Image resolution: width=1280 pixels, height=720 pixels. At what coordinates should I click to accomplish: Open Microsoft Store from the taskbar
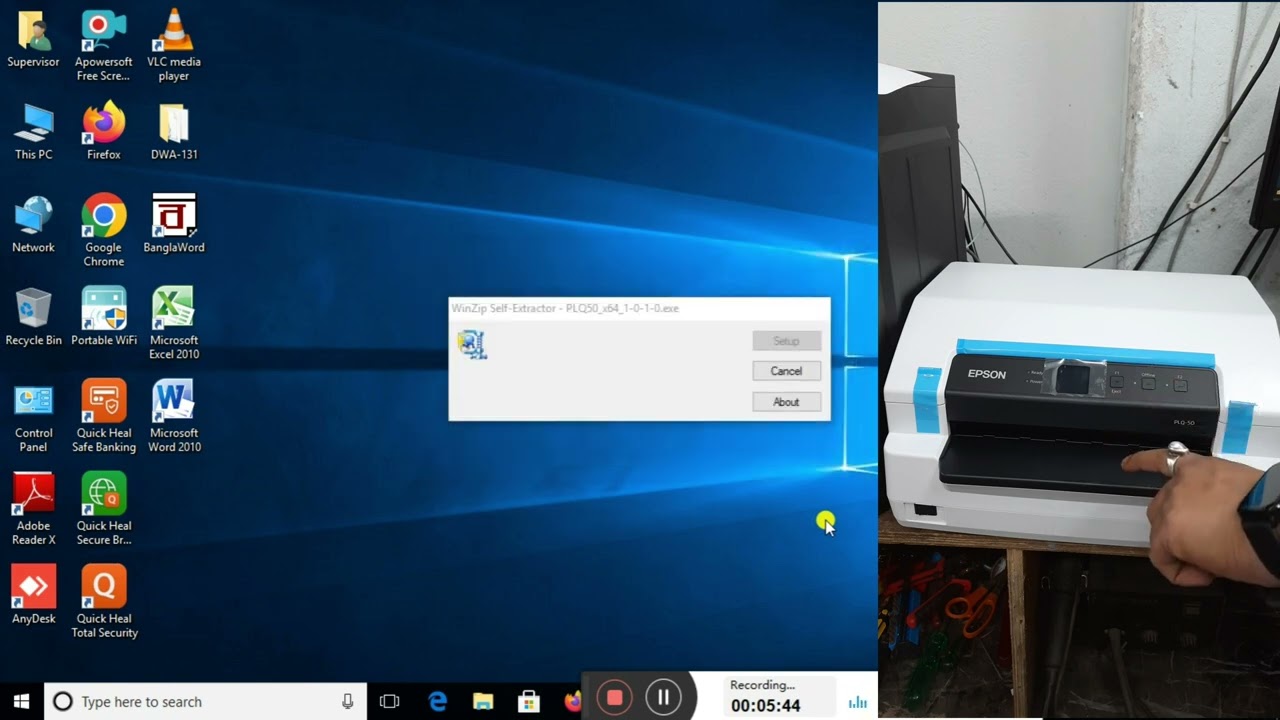528,701
